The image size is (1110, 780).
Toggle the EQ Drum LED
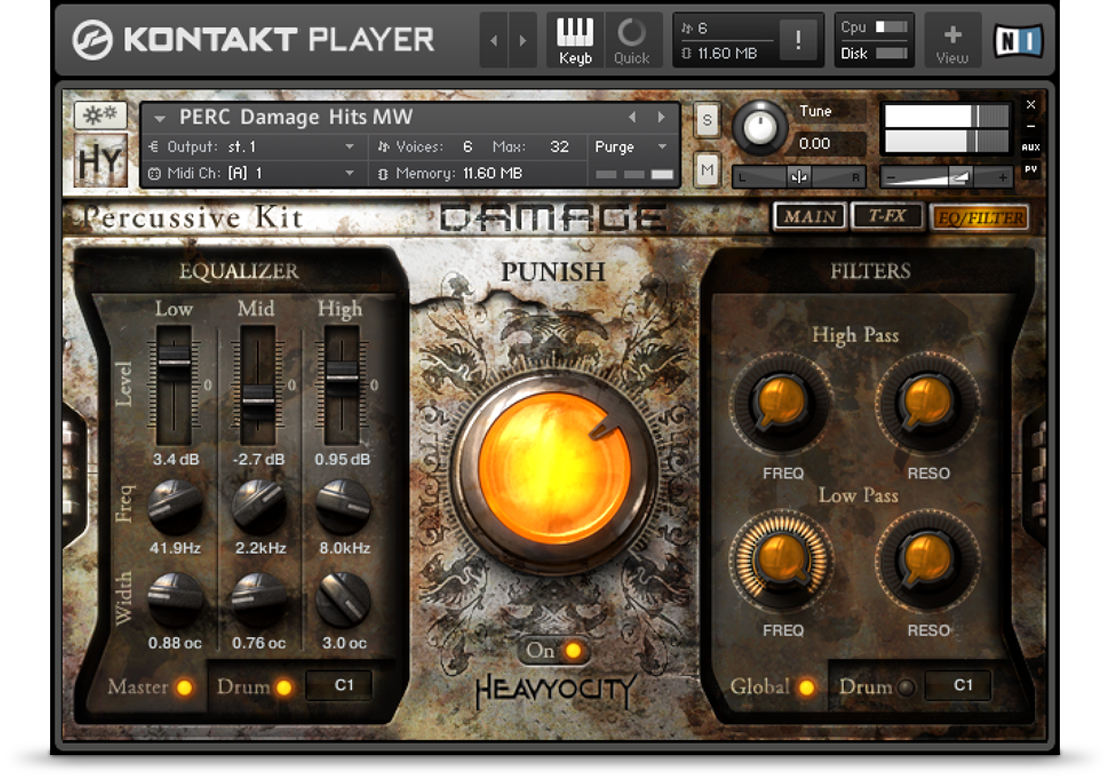pos(284,687)
